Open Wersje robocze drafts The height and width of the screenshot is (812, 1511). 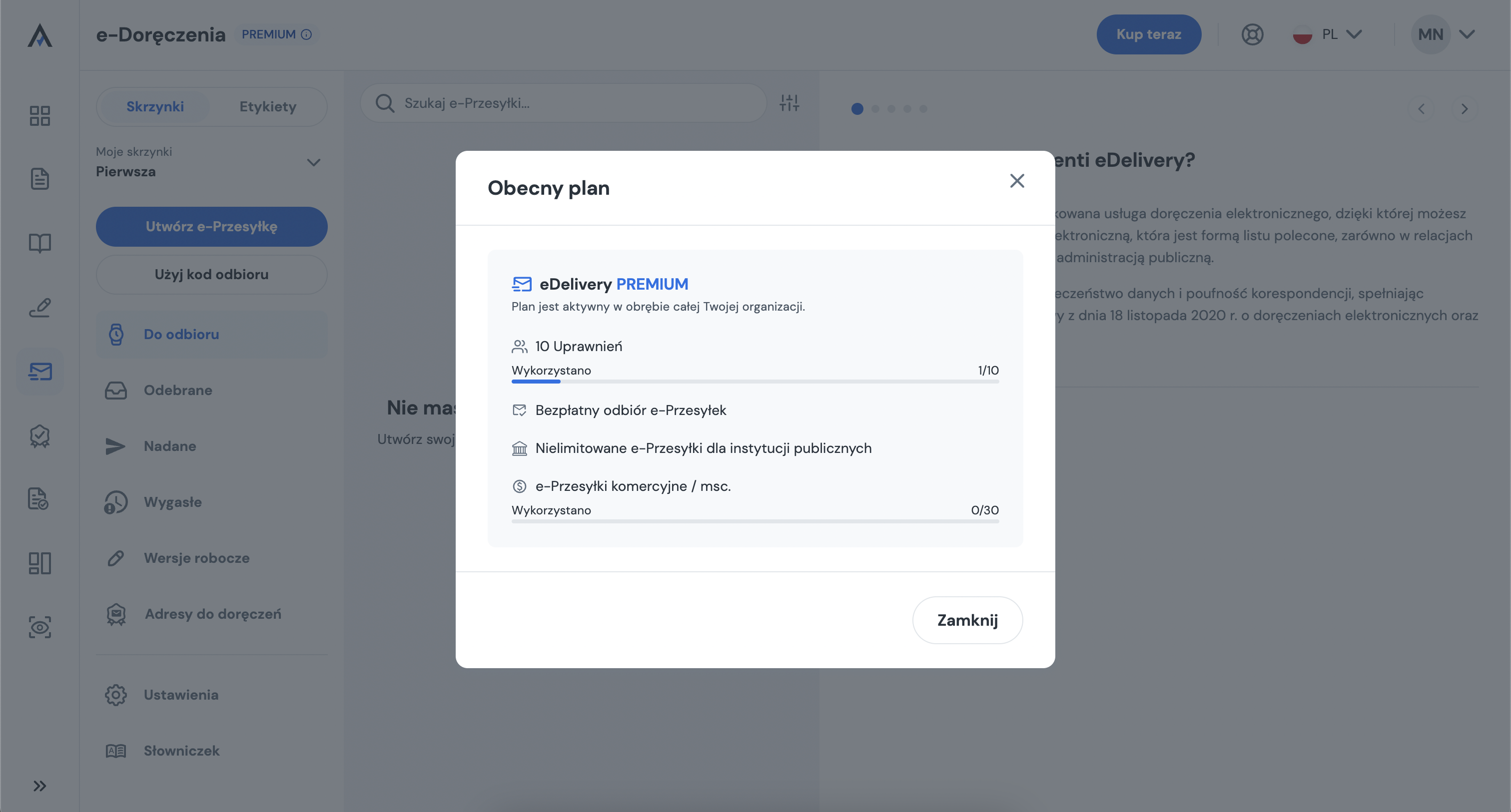[x=212, y=558]
